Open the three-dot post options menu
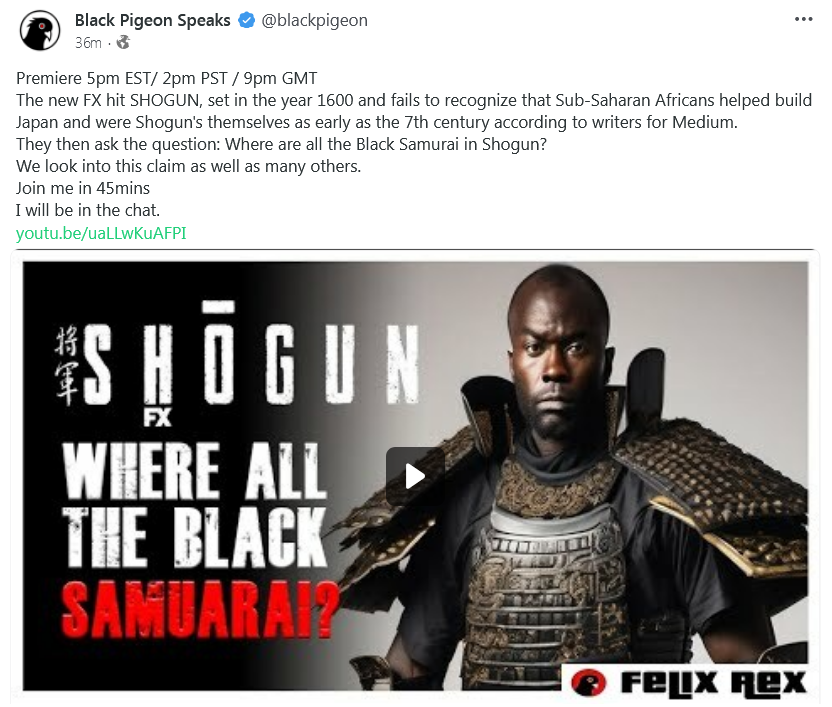This screenshot has height=707, width=832. 803,19
